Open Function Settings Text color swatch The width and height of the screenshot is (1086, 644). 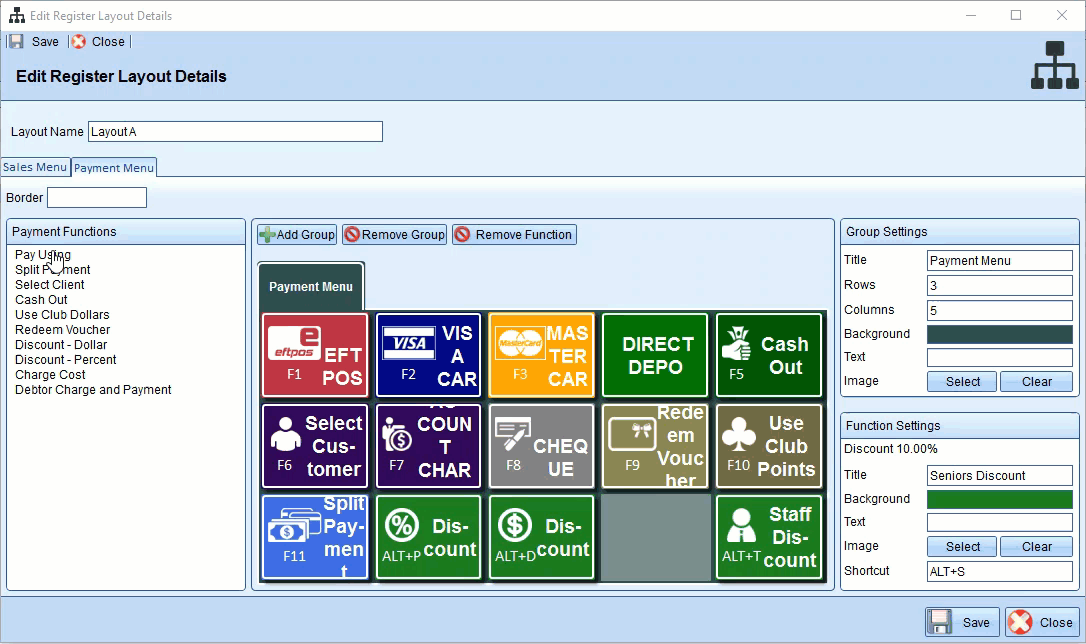click(x=999, y=522)
